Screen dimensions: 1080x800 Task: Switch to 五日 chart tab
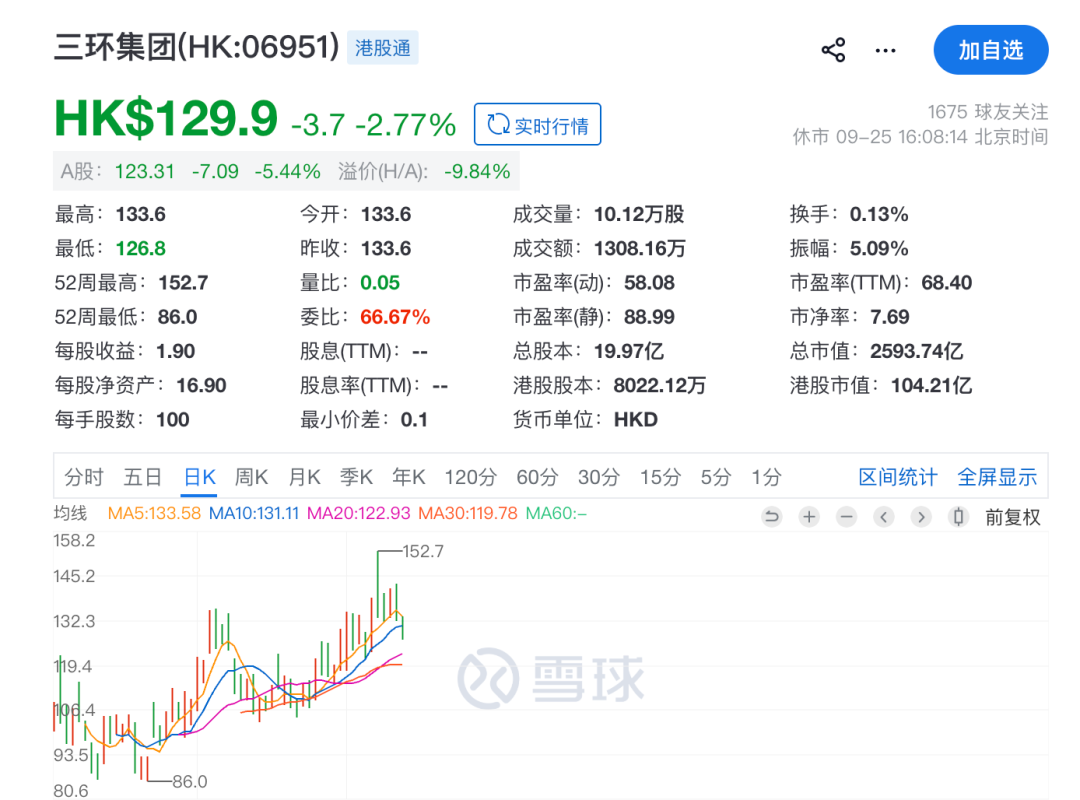(143, 477)
